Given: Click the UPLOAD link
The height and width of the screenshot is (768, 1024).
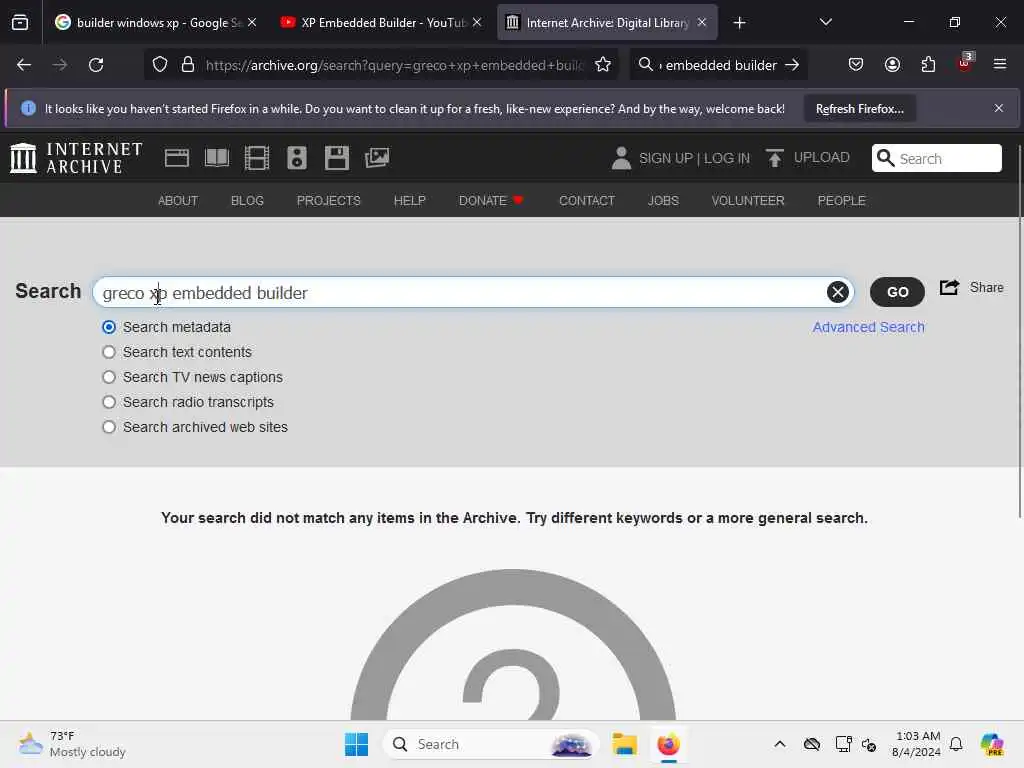Looking at the screenshot, I should coord(822,157).
